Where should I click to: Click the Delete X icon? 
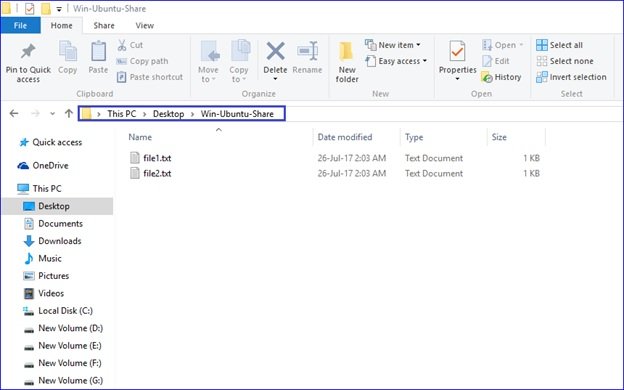point(275,51)
